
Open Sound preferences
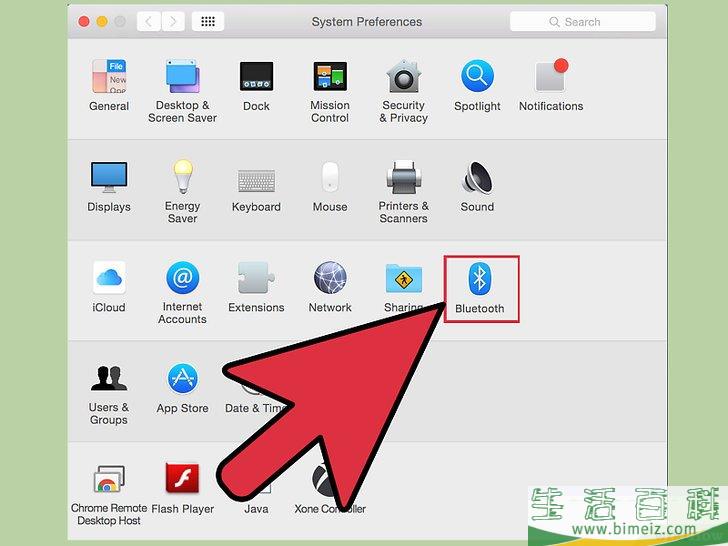tap(477, 187)
